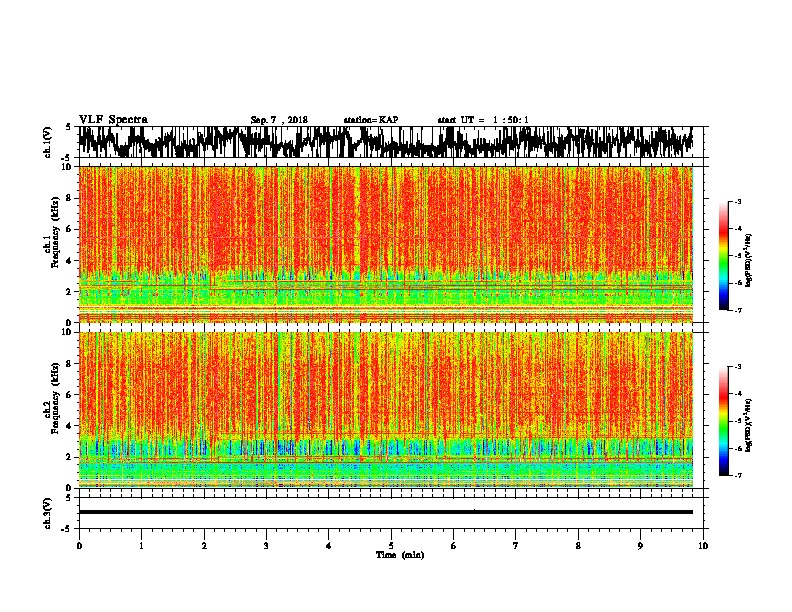Click the '8' kHz tick on ch.1 frequency axis
Screen dimensions: 792x612
pos(70,198)
